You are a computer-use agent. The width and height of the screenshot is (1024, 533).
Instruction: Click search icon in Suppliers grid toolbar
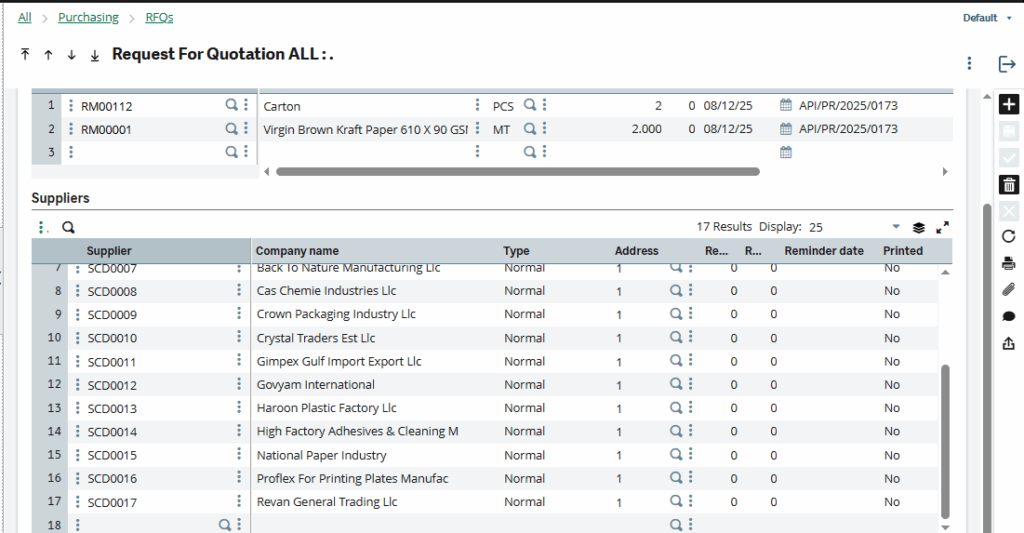pyautogui.click(x=69, y=227)
